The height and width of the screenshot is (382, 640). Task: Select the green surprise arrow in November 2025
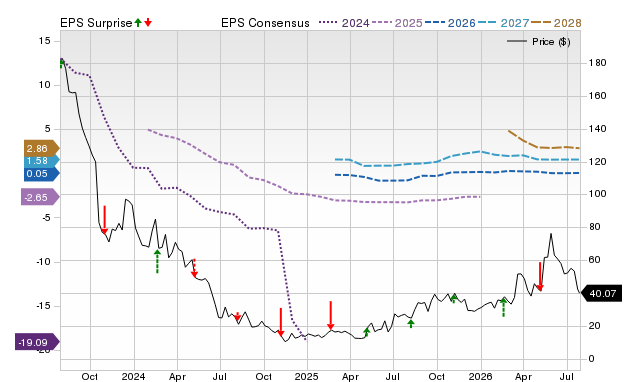coord(454,298)
